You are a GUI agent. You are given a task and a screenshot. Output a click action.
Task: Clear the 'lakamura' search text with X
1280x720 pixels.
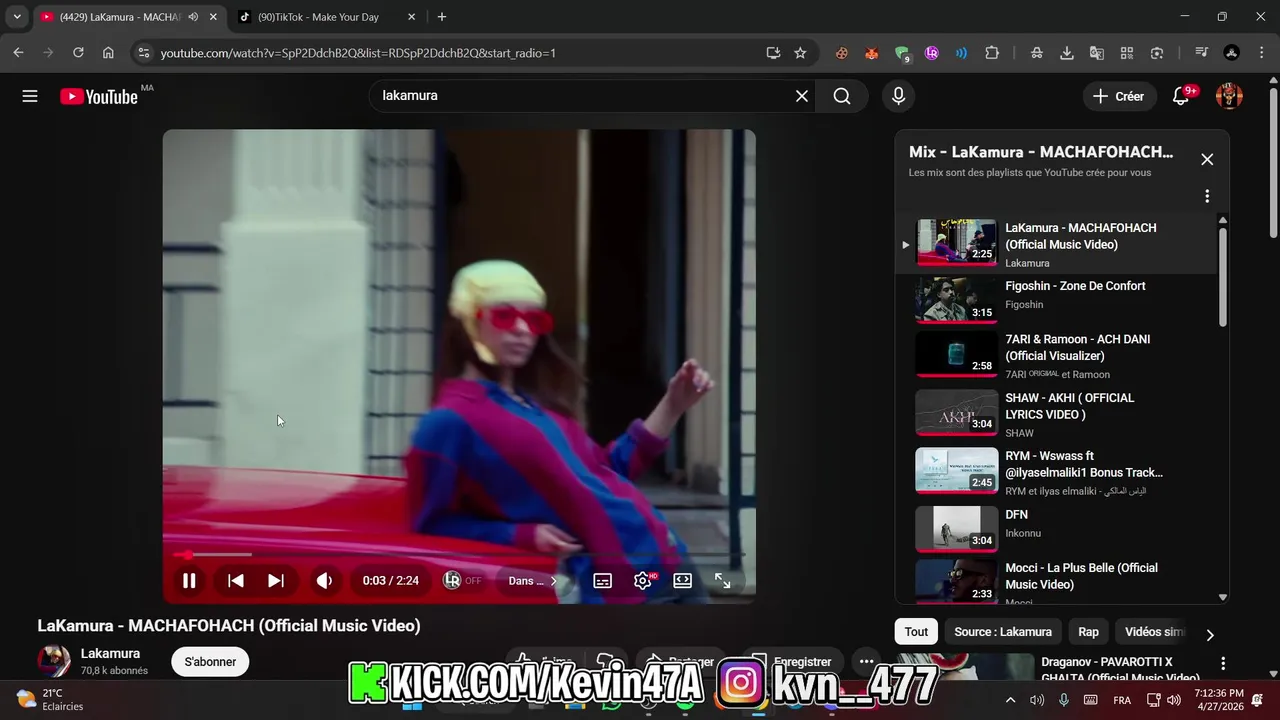(x=802, y=96)
